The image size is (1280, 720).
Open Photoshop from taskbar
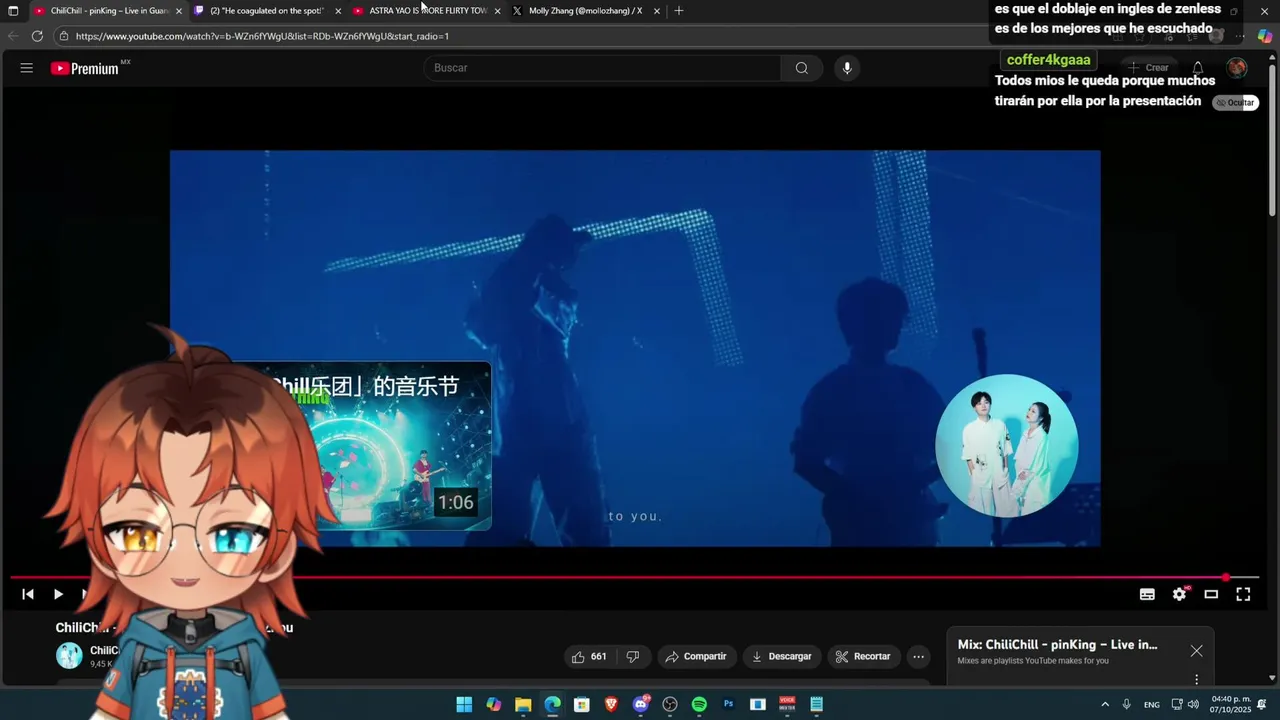[729, 704]
